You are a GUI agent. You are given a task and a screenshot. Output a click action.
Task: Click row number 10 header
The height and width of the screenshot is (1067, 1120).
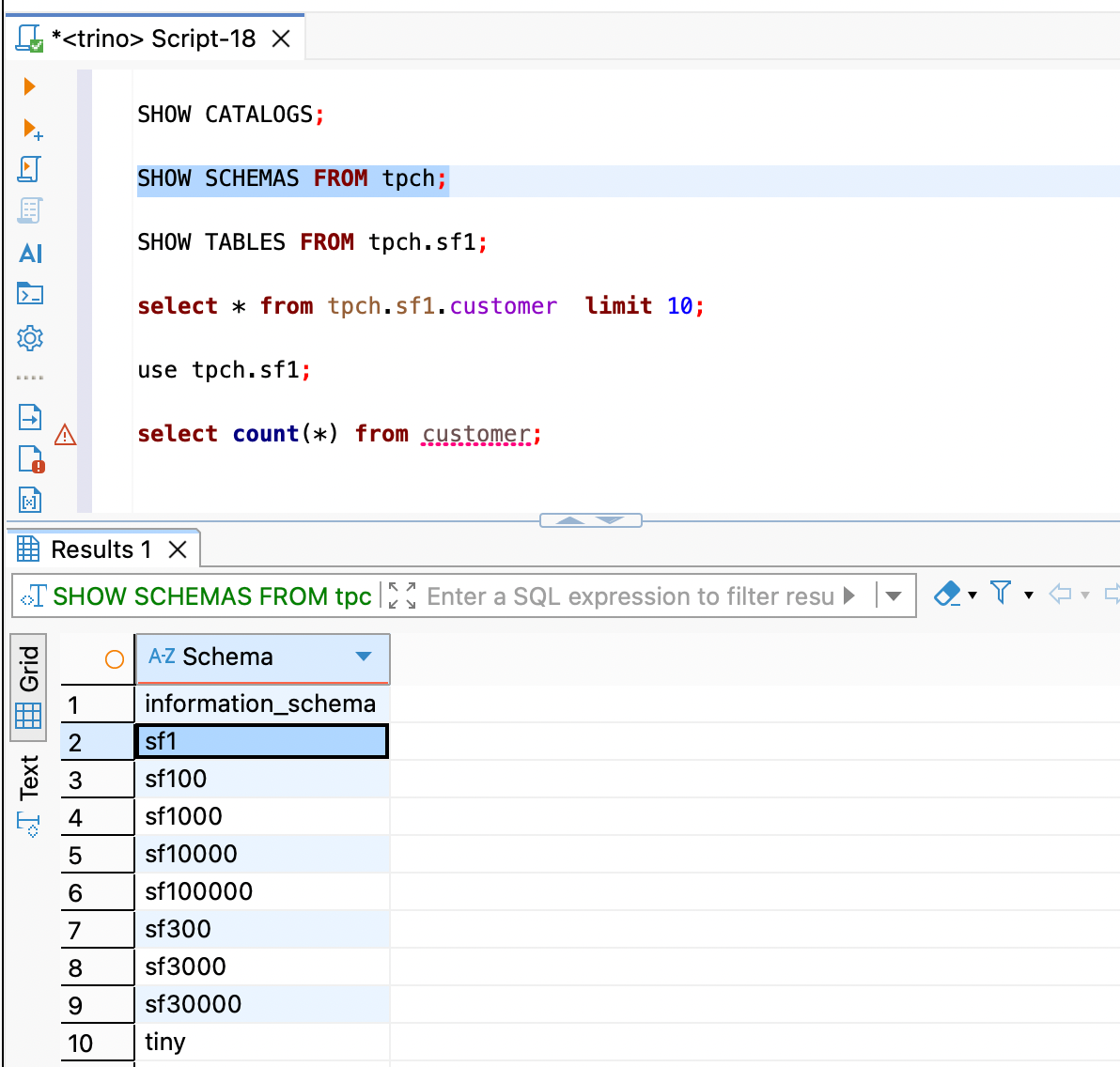pos(97,1043)
